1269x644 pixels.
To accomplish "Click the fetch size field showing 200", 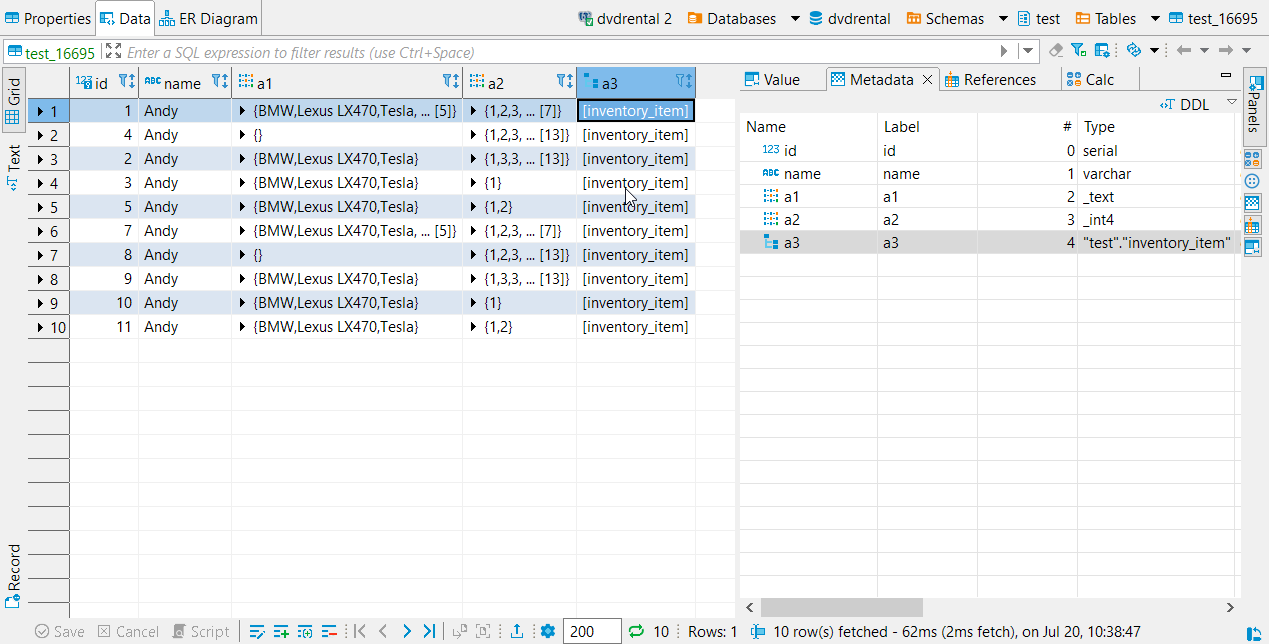I will click(x=591, y=631).
